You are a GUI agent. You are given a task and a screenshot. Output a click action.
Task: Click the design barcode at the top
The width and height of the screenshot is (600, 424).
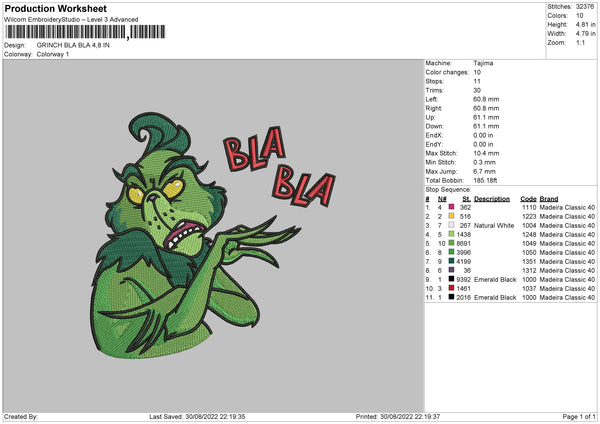[x=85, y=32]
